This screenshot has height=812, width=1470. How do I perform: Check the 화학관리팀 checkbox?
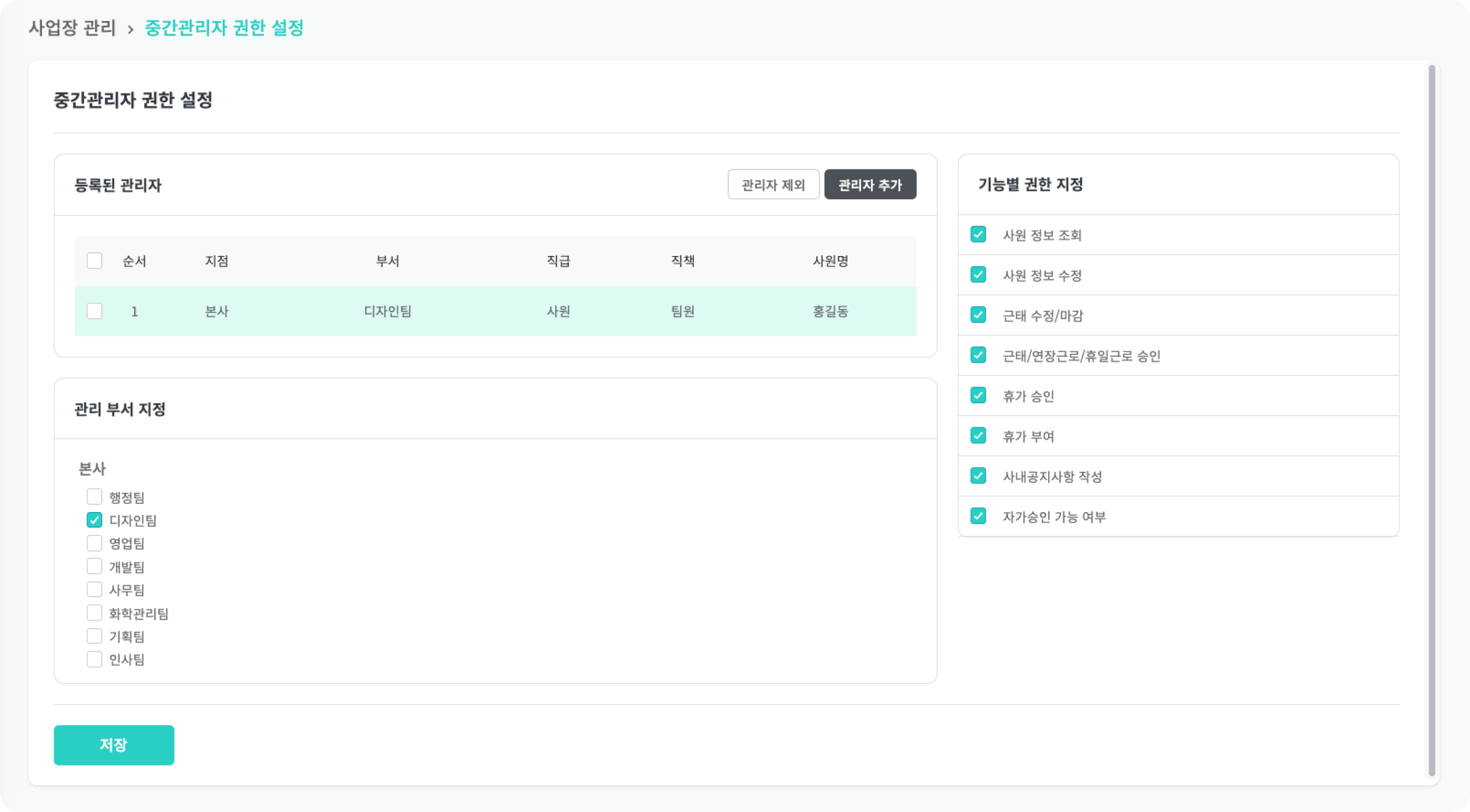point(94,613)
